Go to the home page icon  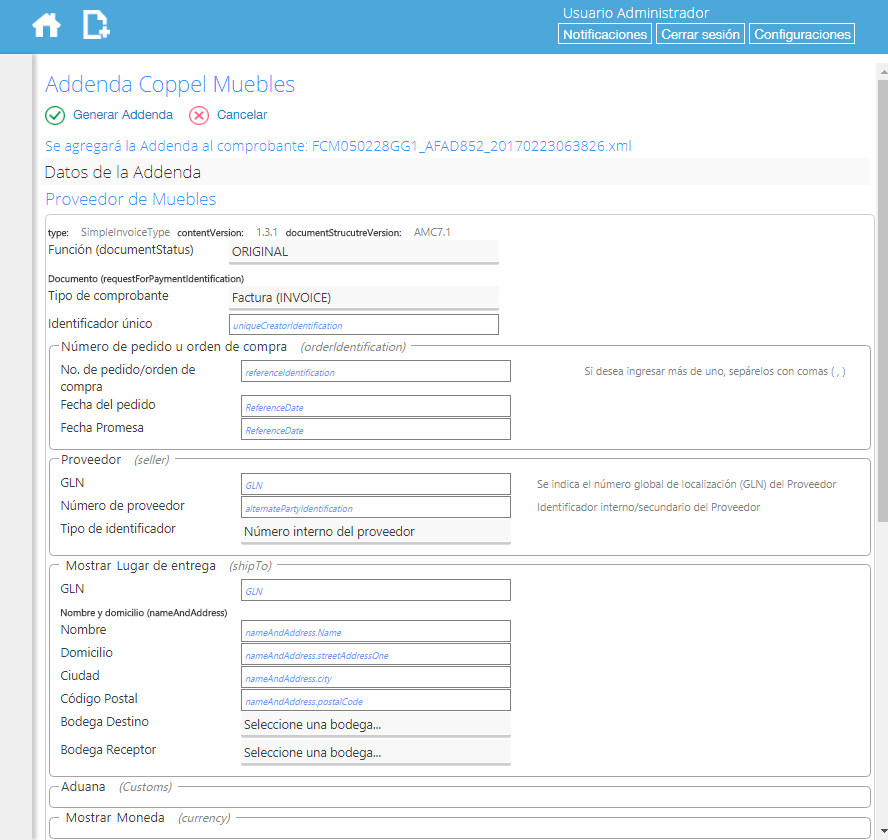[x=46, y=25]
